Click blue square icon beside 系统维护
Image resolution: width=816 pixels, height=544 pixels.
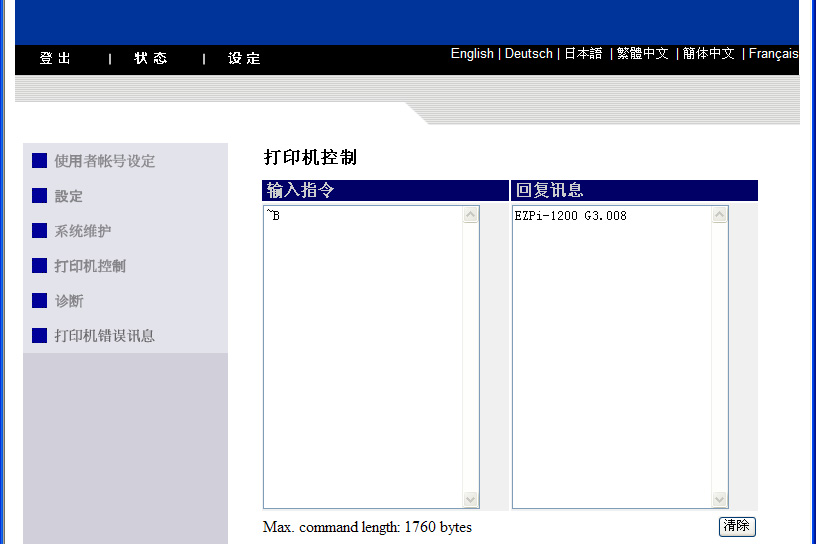point(39,231)
